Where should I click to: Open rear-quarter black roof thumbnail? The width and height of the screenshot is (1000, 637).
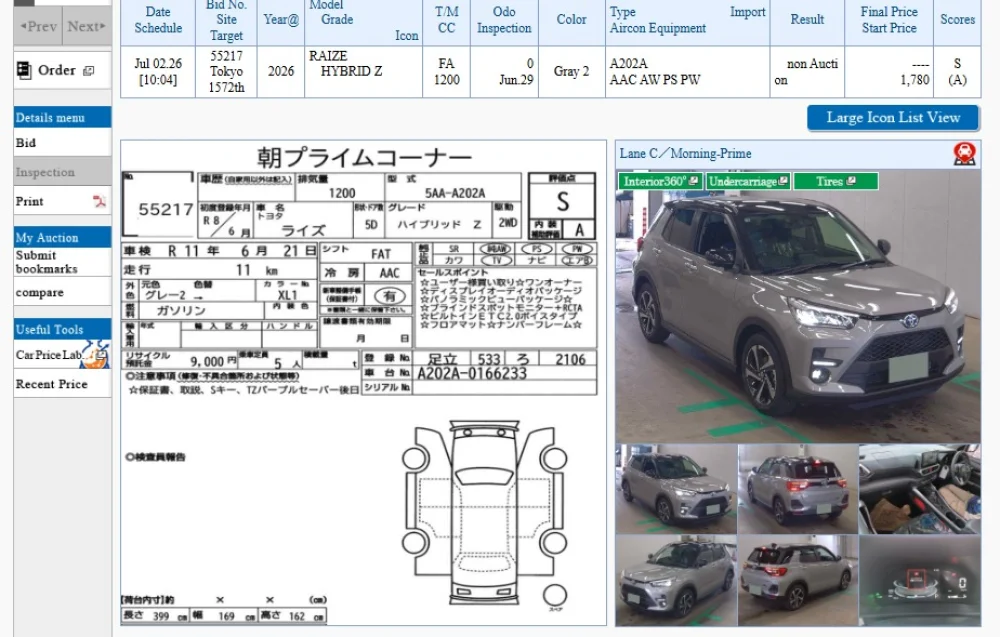[798, 580]
